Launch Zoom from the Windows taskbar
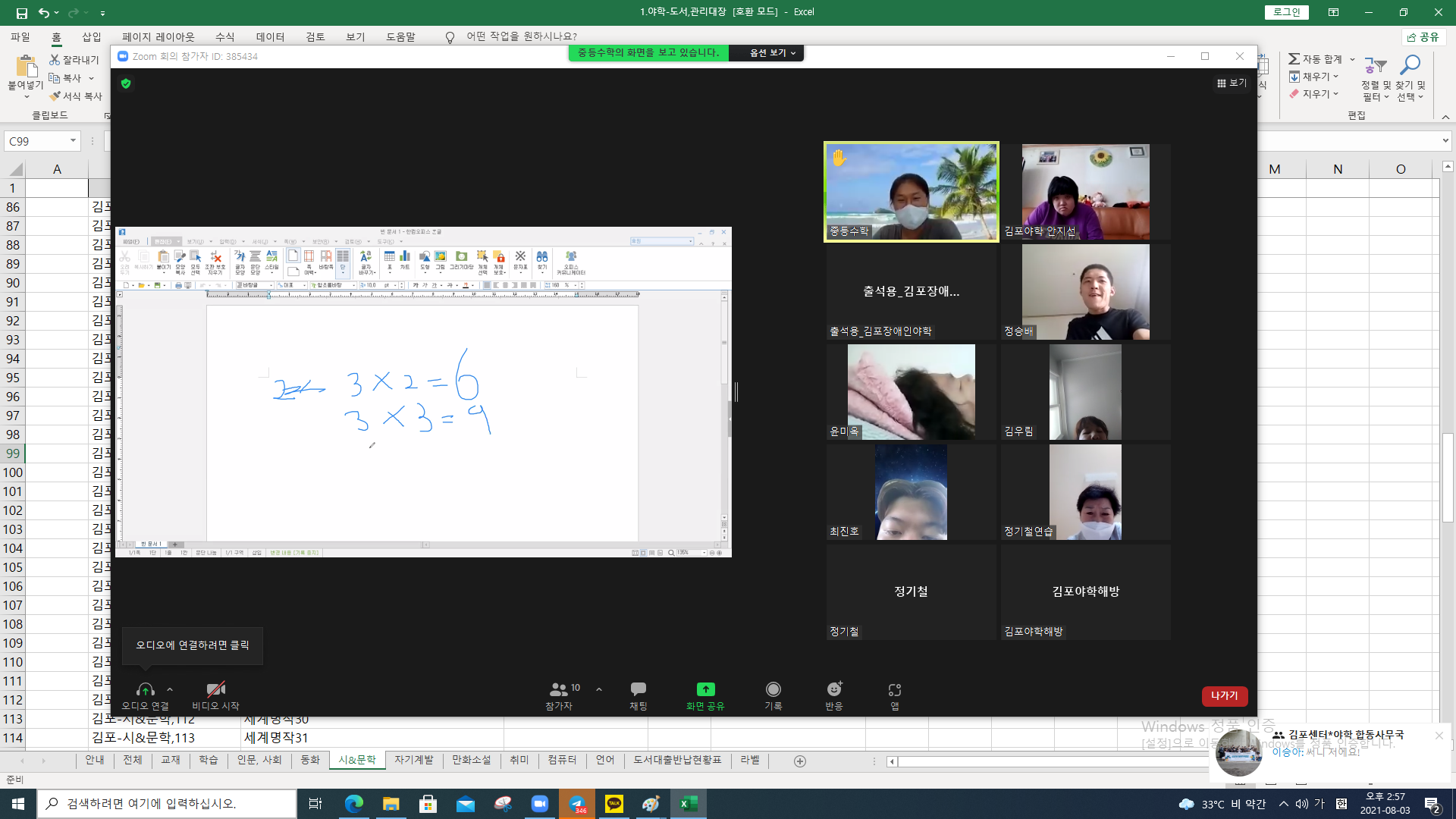 click(x=540, y=804)
